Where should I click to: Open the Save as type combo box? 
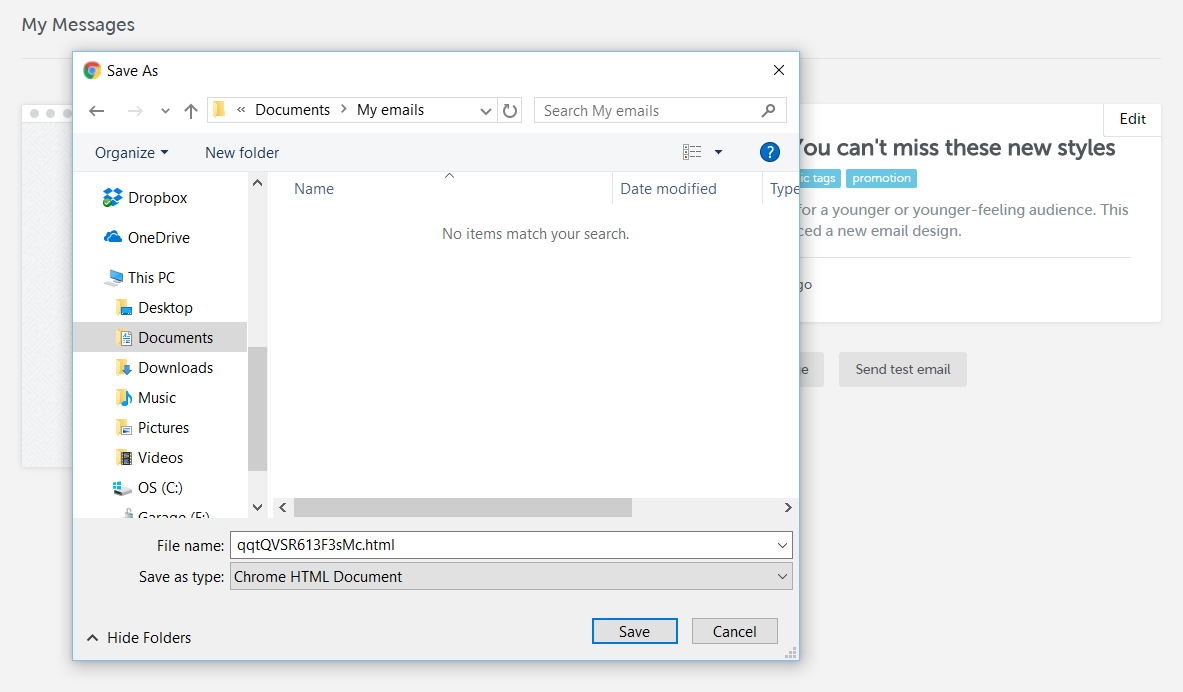[511, 577]
